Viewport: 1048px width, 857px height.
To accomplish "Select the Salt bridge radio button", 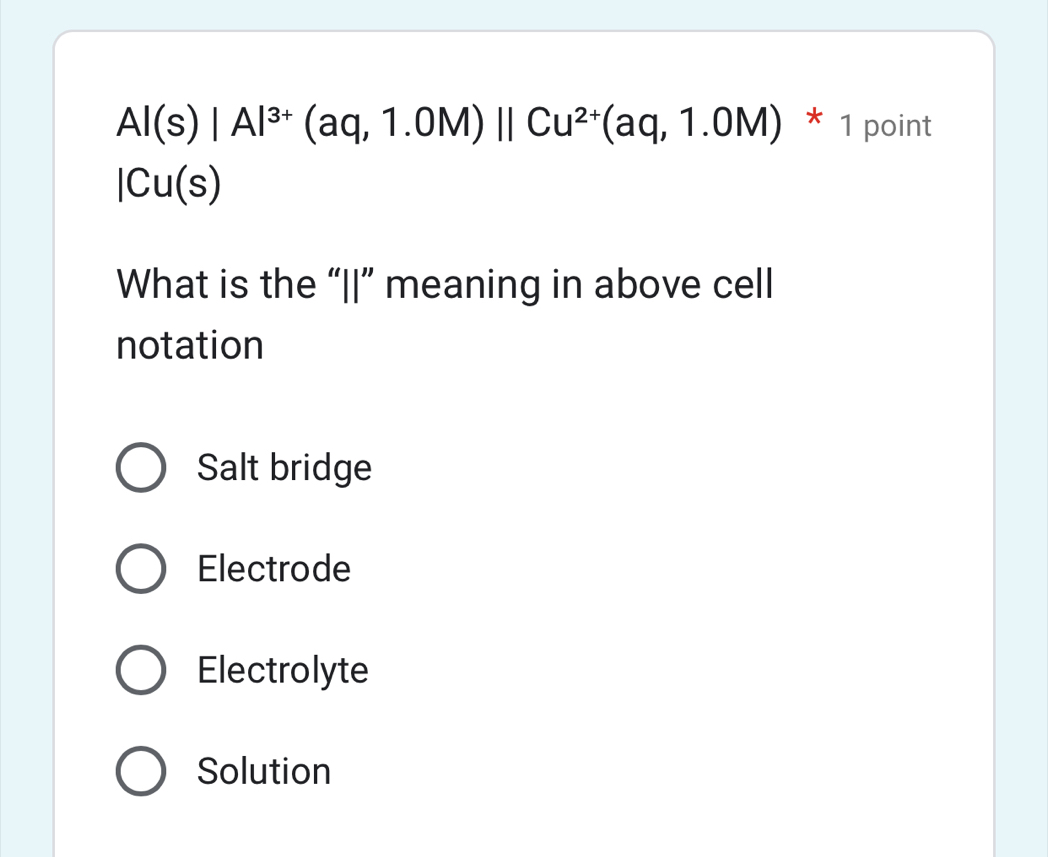I will [141, 468].
